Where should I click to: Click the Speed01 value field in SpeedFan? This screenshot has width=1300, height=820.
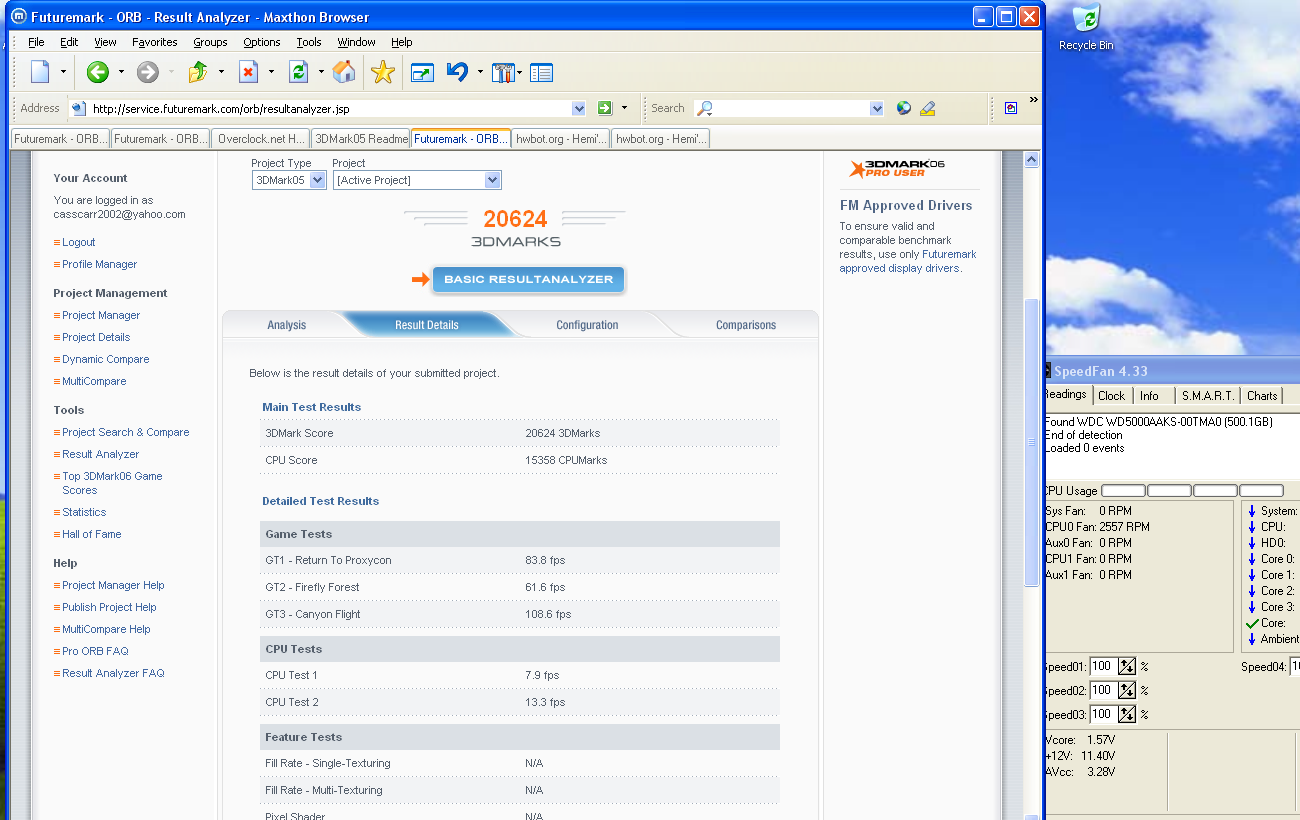pyautogui.click(x=1103, y=666)
